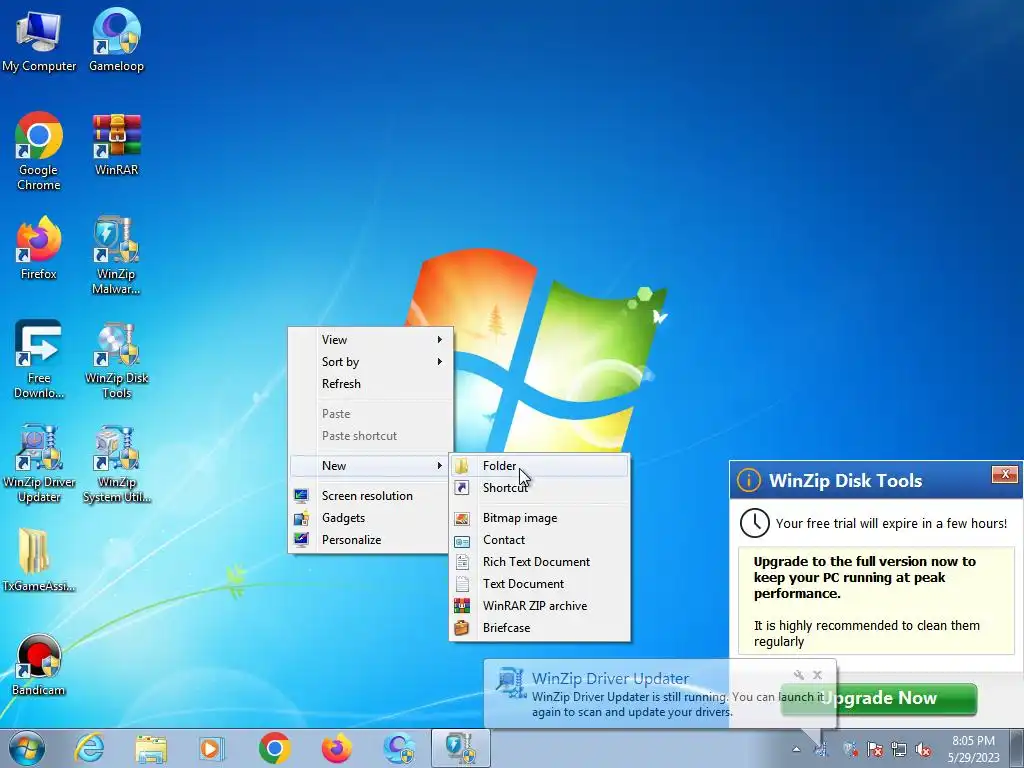Select the Google Chrome desktop shortcut
This screenshot has width=1024, height=768.
coord(39,152)
